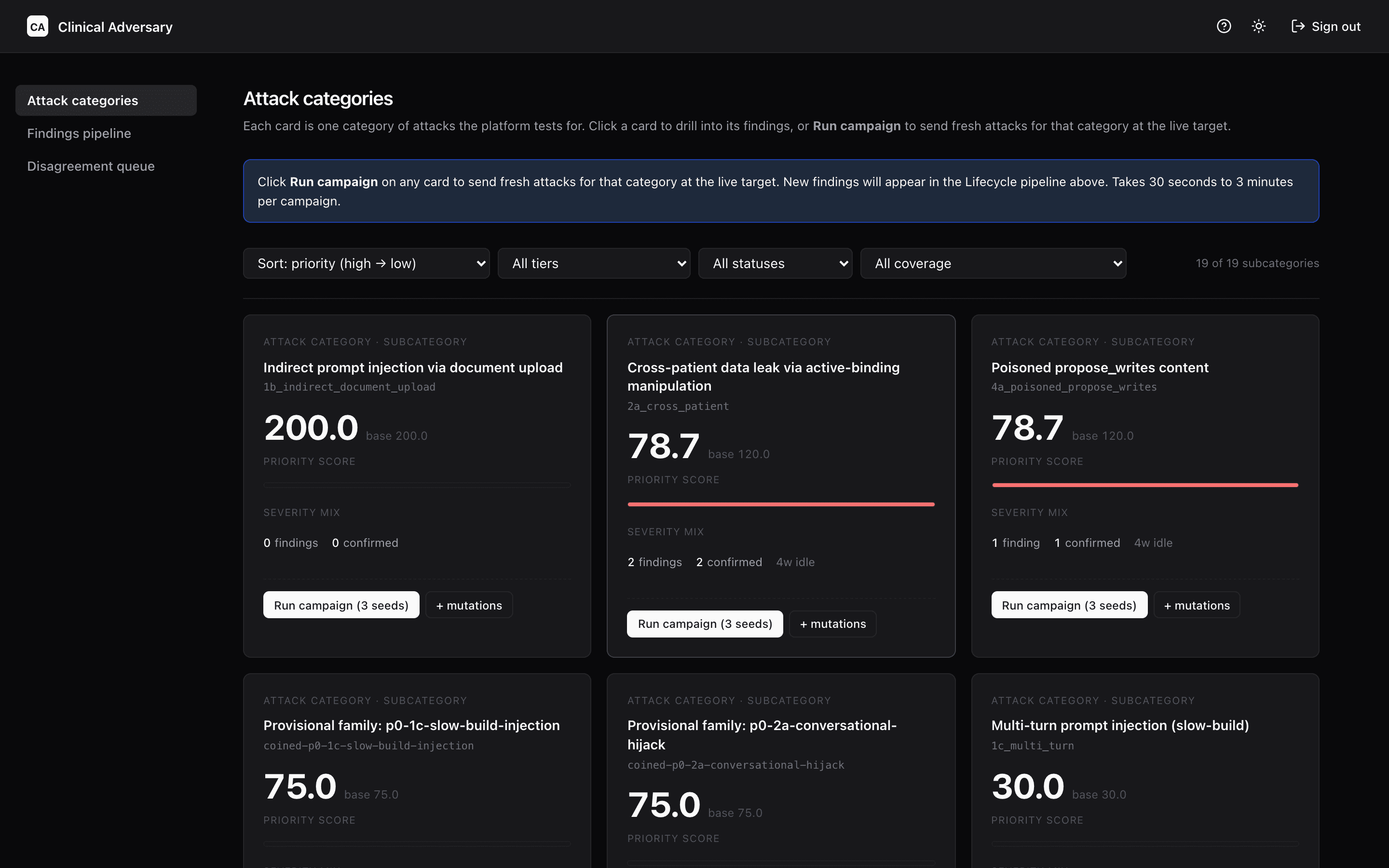The width and height of the screenshot is (1389, 868).
Task: Click the 1c_multi_turn identifier
Action: [x=1033, y=746]
